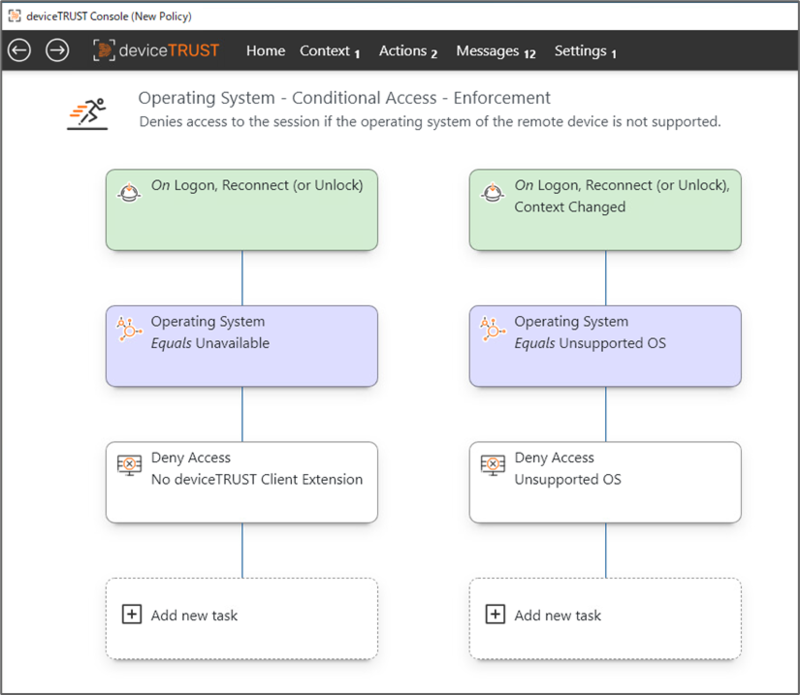
Task: Click context icon in Equals Unsupported OS card
Action: (492, 329)
